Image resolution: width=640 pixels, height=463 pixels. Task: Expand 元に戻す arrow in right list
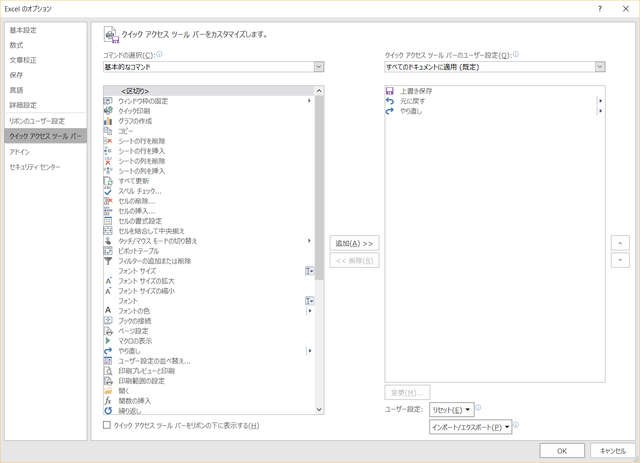click(x=600, y=101)
